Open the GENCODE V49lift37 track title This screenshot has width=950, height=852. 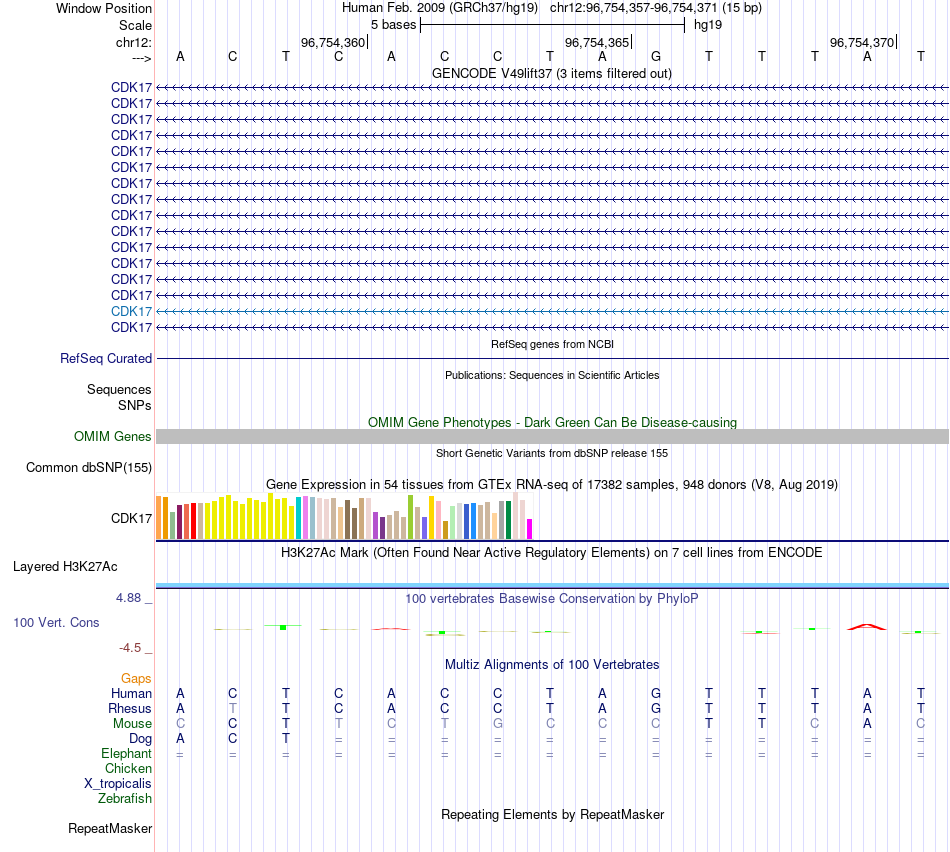point(551,73)
